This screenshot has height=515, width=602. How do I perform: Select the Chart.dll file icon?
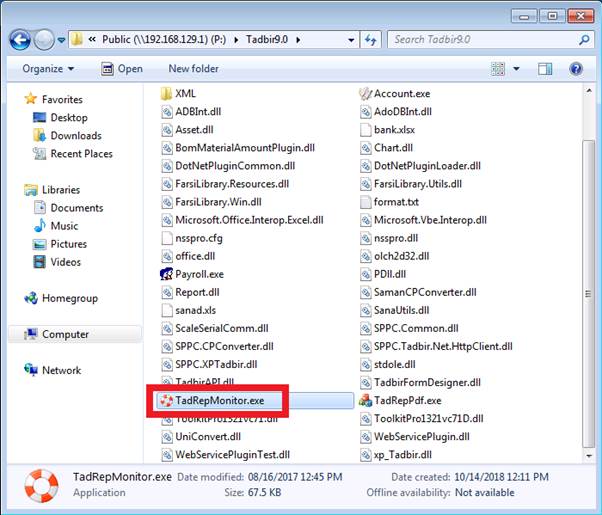coord(365,148)
